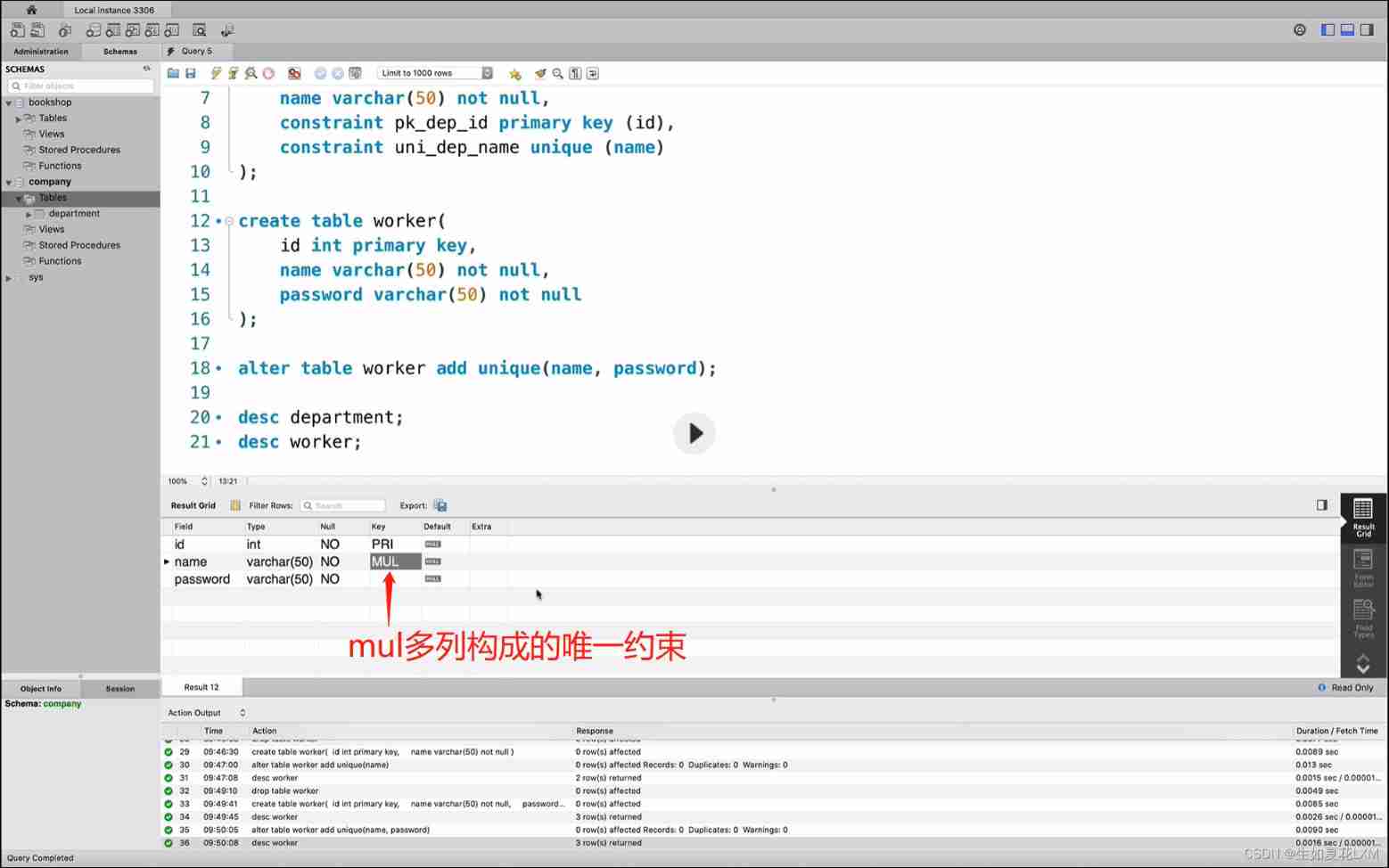
Task: Stop the executing query
Action: point(268,73)
